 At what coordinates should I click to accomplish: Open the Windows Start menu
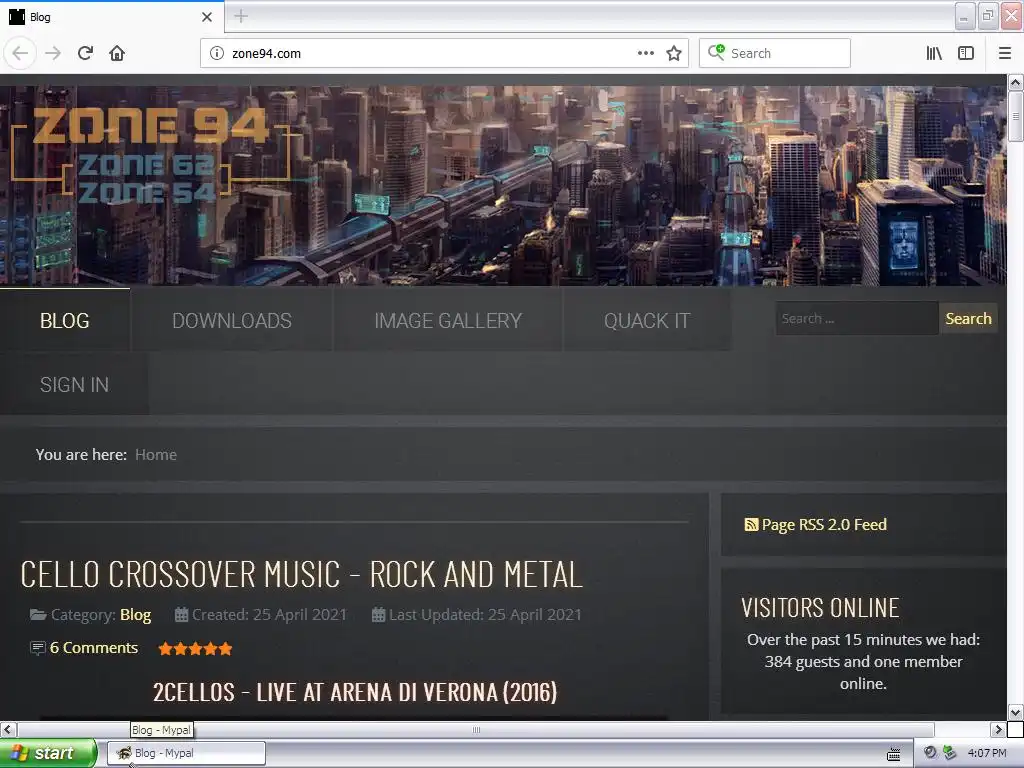(48, 753)
